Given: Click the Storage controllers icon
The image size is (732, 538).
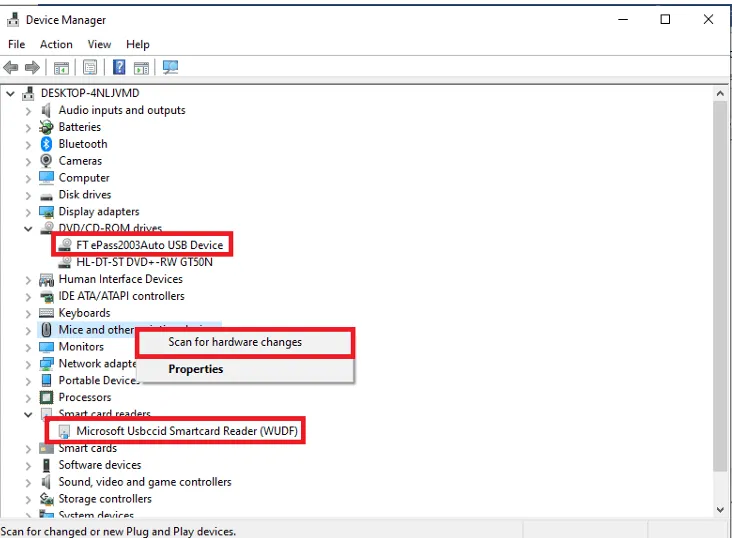Looking at the screenshot, I should click(x=46, y=499).
